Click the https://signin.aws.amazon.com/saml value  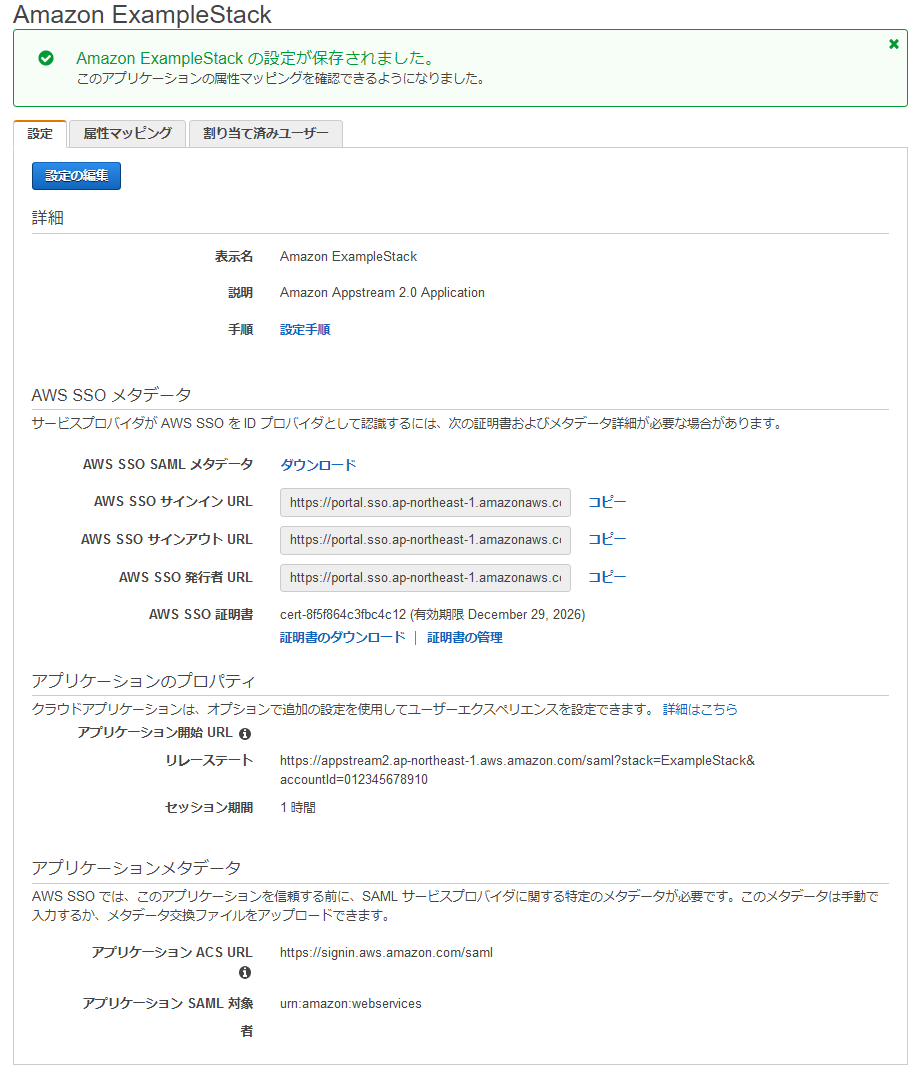click(x=386, y=952)
